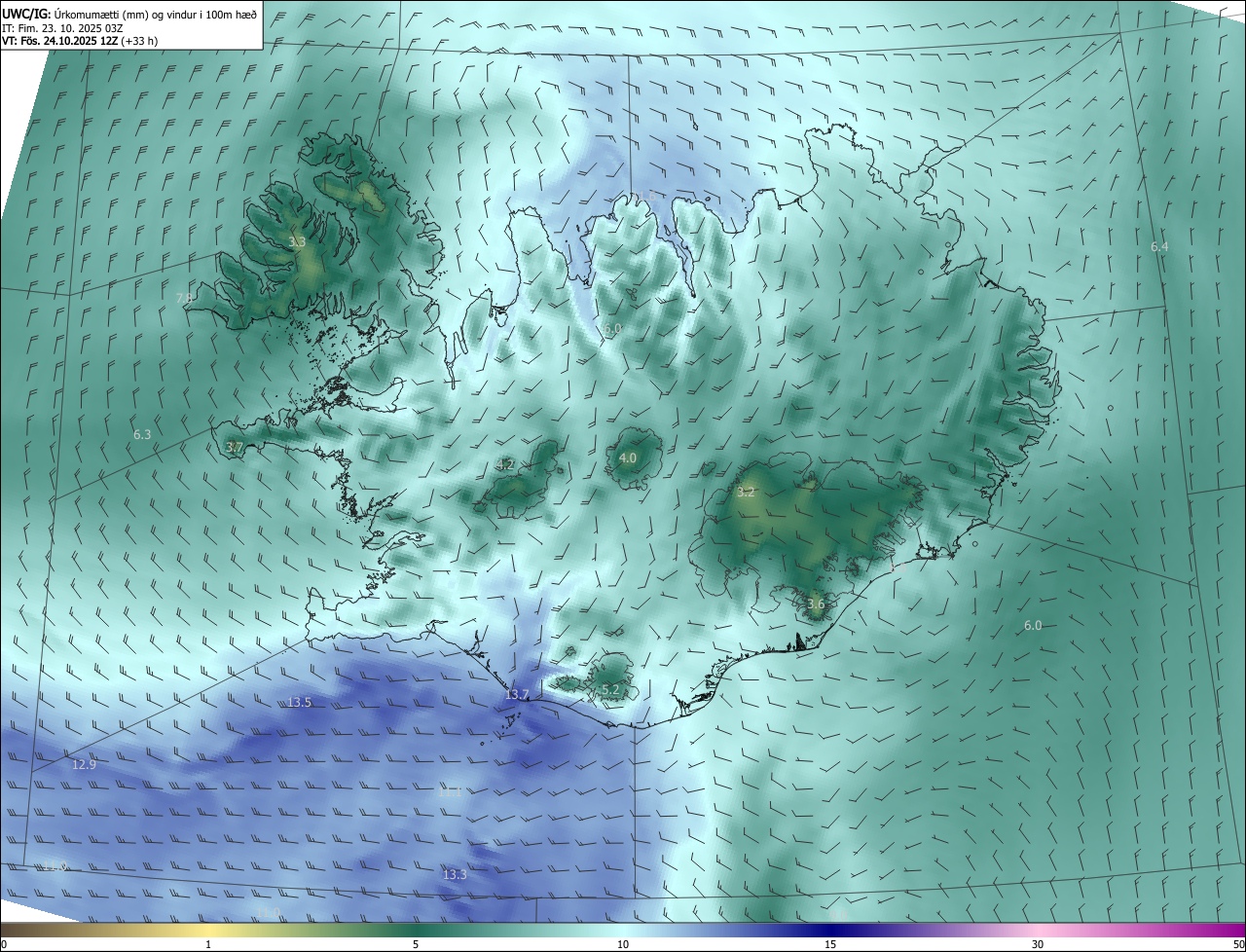Click the colorbar tick label 30
This screenshot has width=1246, height=952.
(1038, 944)
